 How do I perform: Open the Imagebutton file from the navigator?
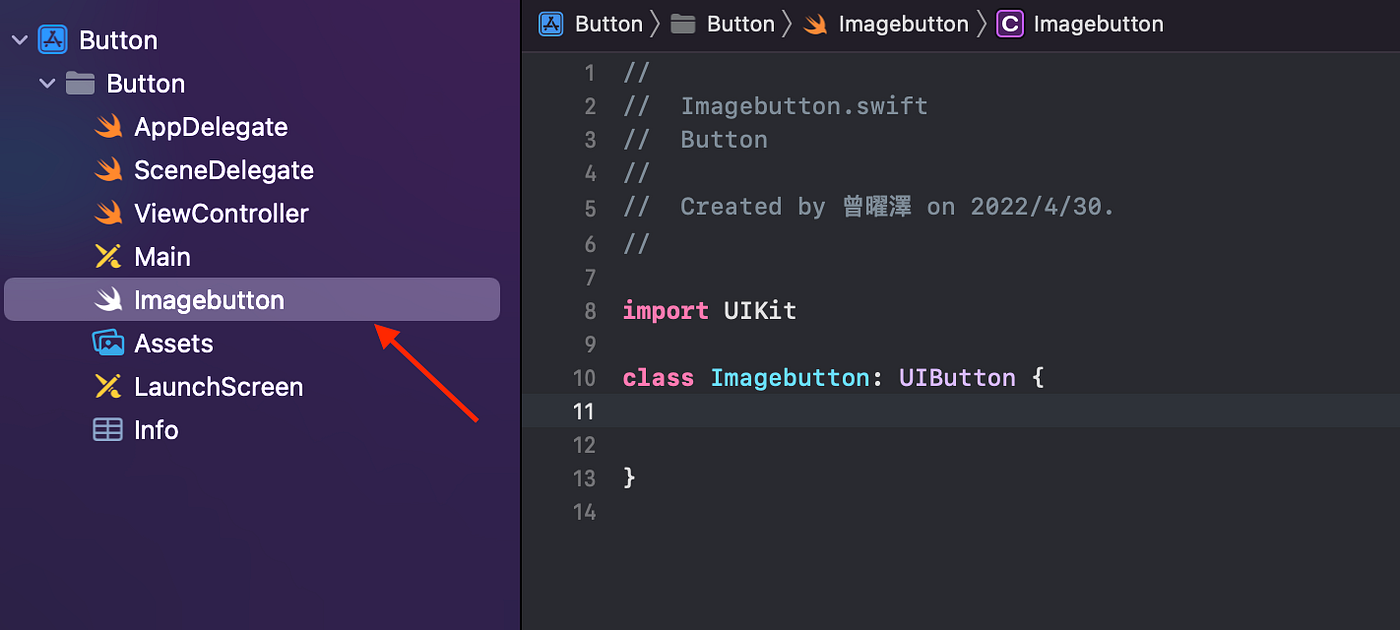(x=209, y=299)
